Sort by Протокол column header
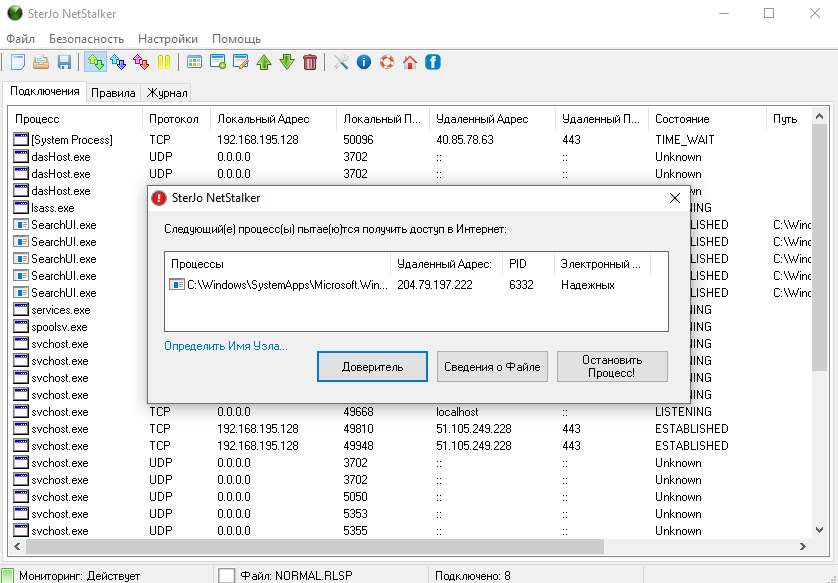 [x=176, y=119]
